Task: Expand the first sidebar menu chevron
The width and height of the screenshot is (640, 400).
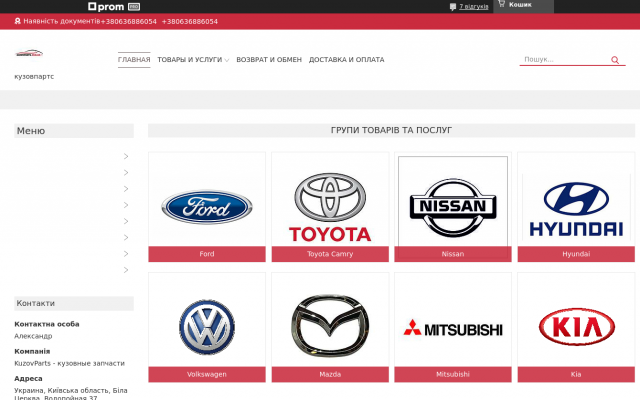Action: click(126, 156)
